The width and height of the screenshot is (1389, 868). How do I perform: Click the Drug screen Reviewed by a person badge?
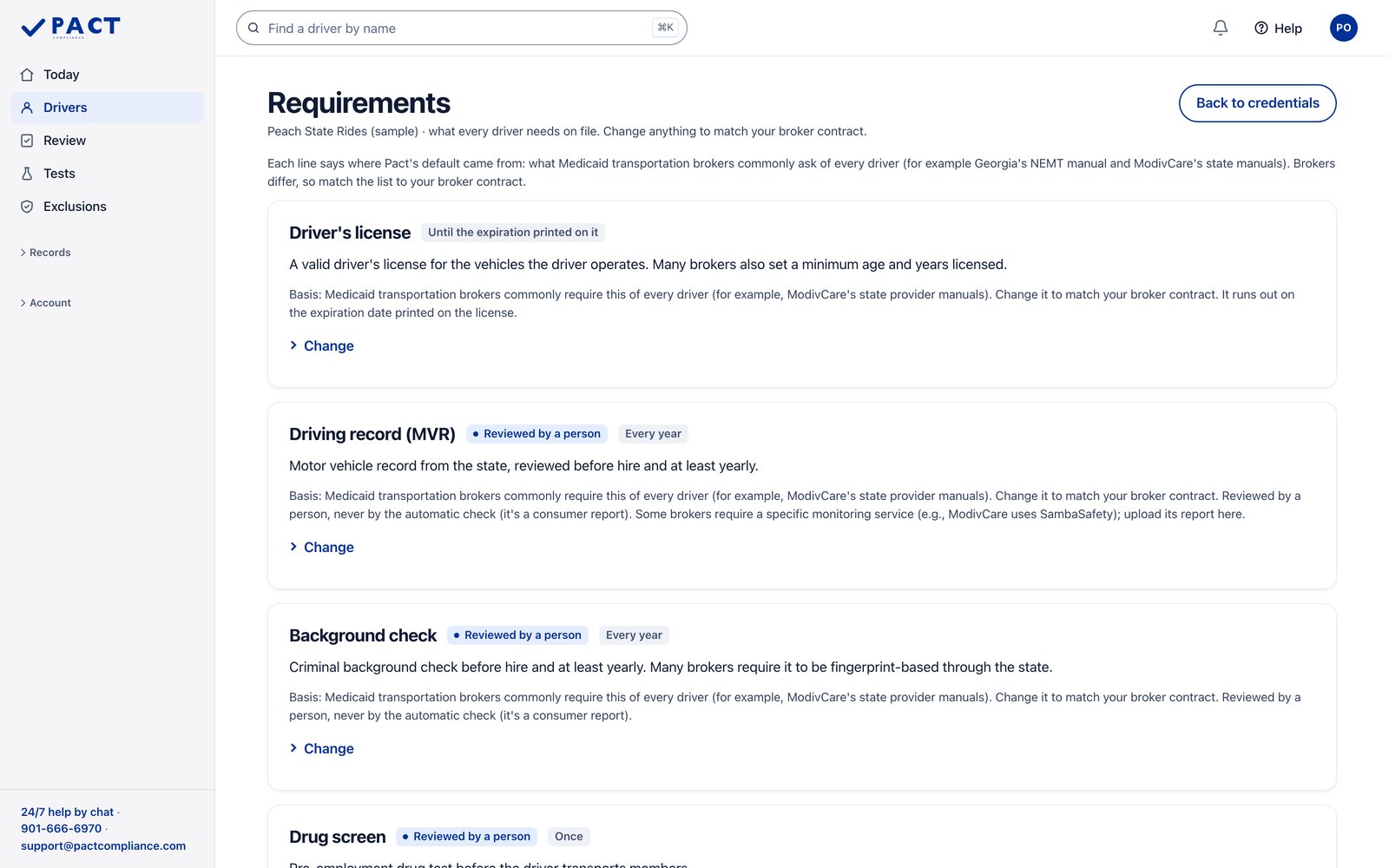point(466,837)
